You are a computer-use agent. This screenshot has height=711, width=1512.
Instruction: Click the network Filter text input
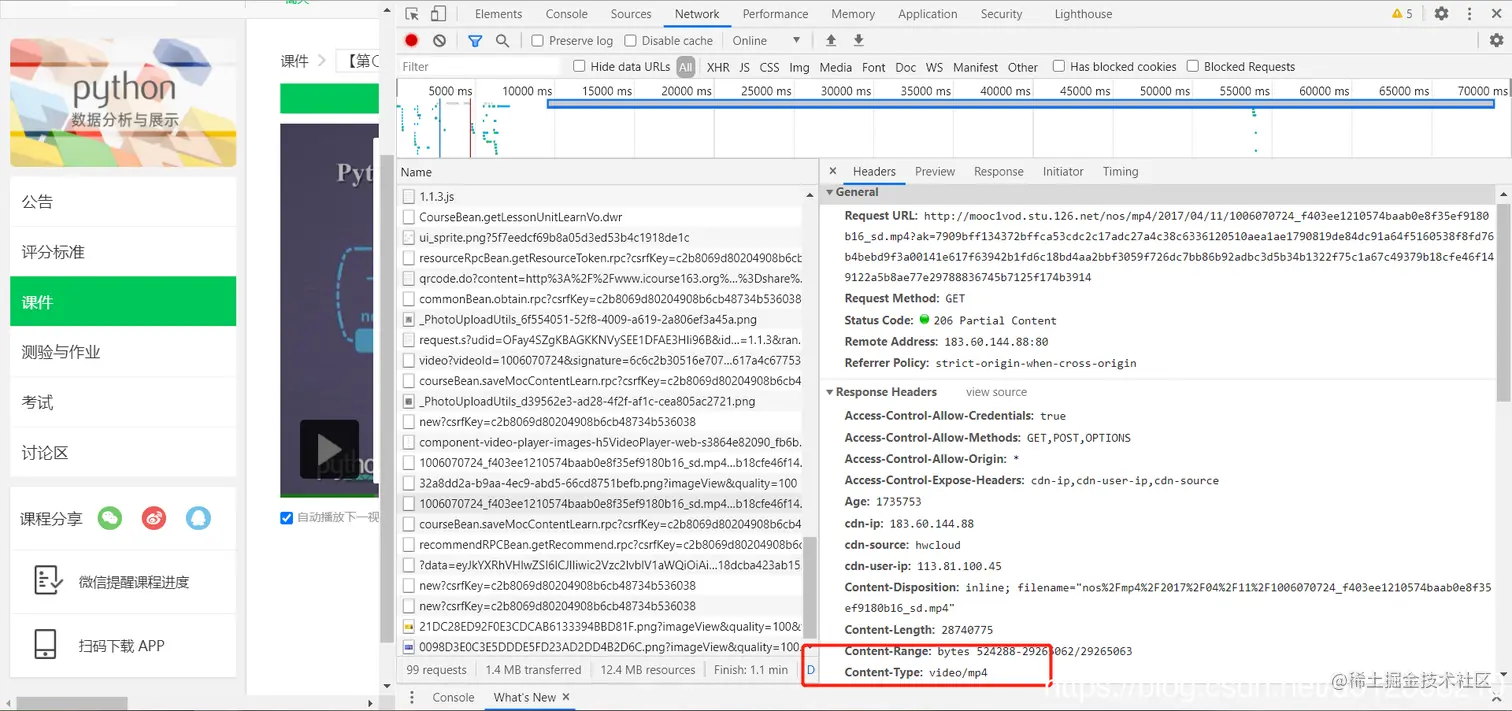pos(480,66)
